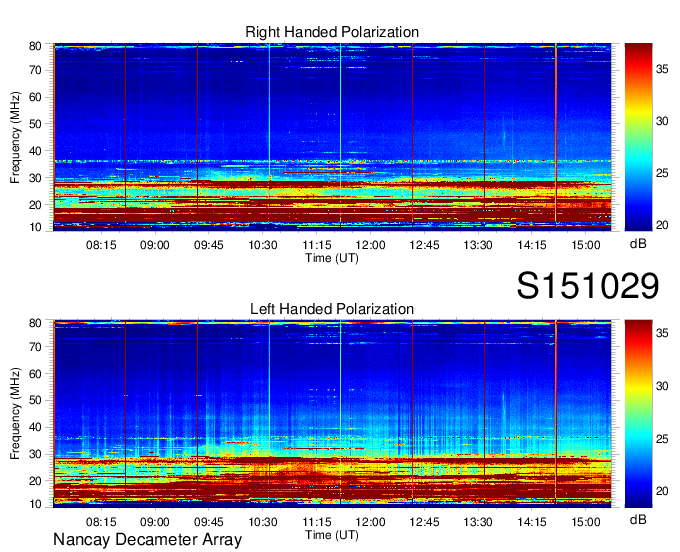The height and width of the screenshot is (552, 680).
Task: Click the 13:30 tick label of the bottom plot
Action: pyautogui.click(x=478, y=522)
